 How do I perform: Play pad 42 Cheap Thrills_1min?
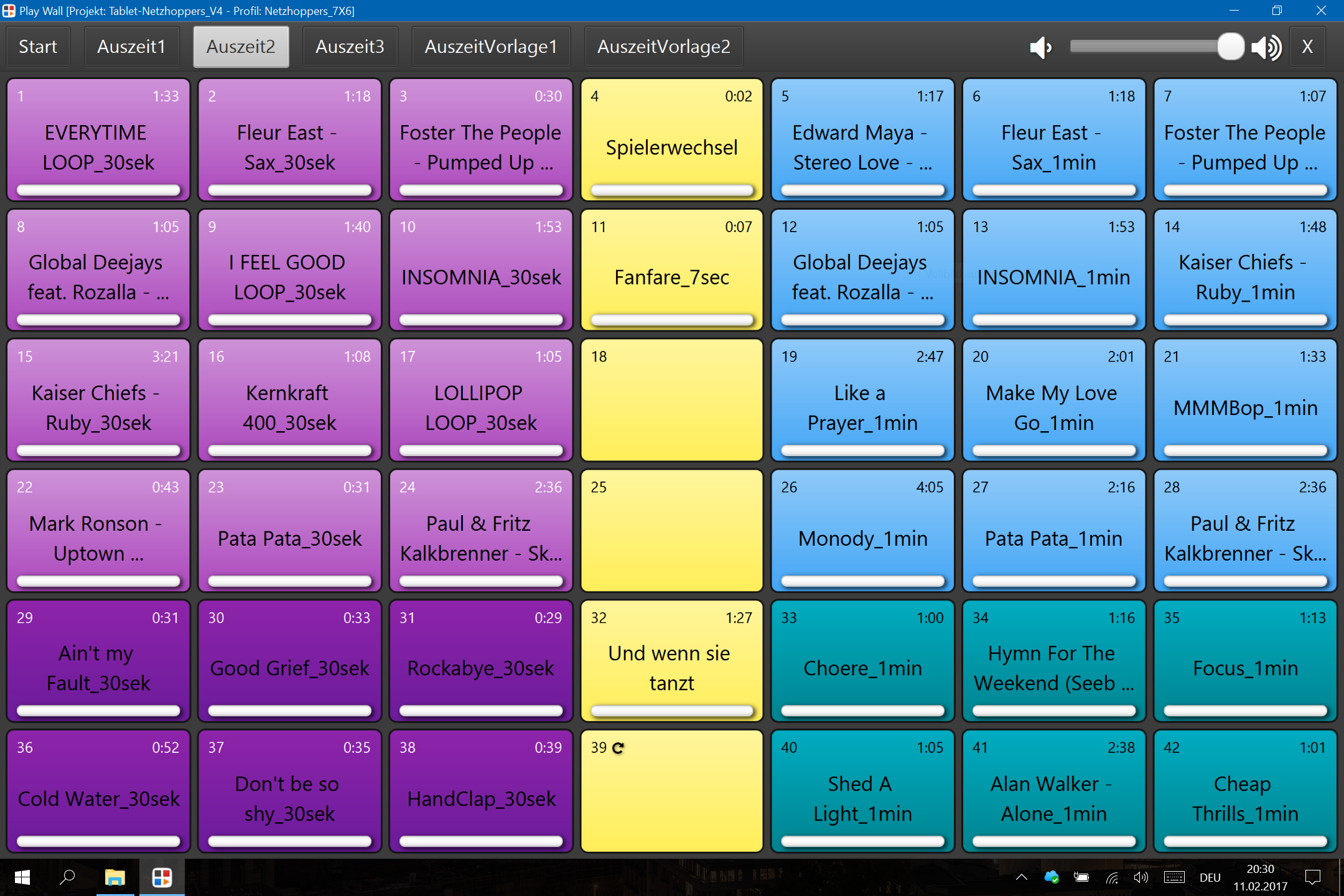[x=1245, y=791]
